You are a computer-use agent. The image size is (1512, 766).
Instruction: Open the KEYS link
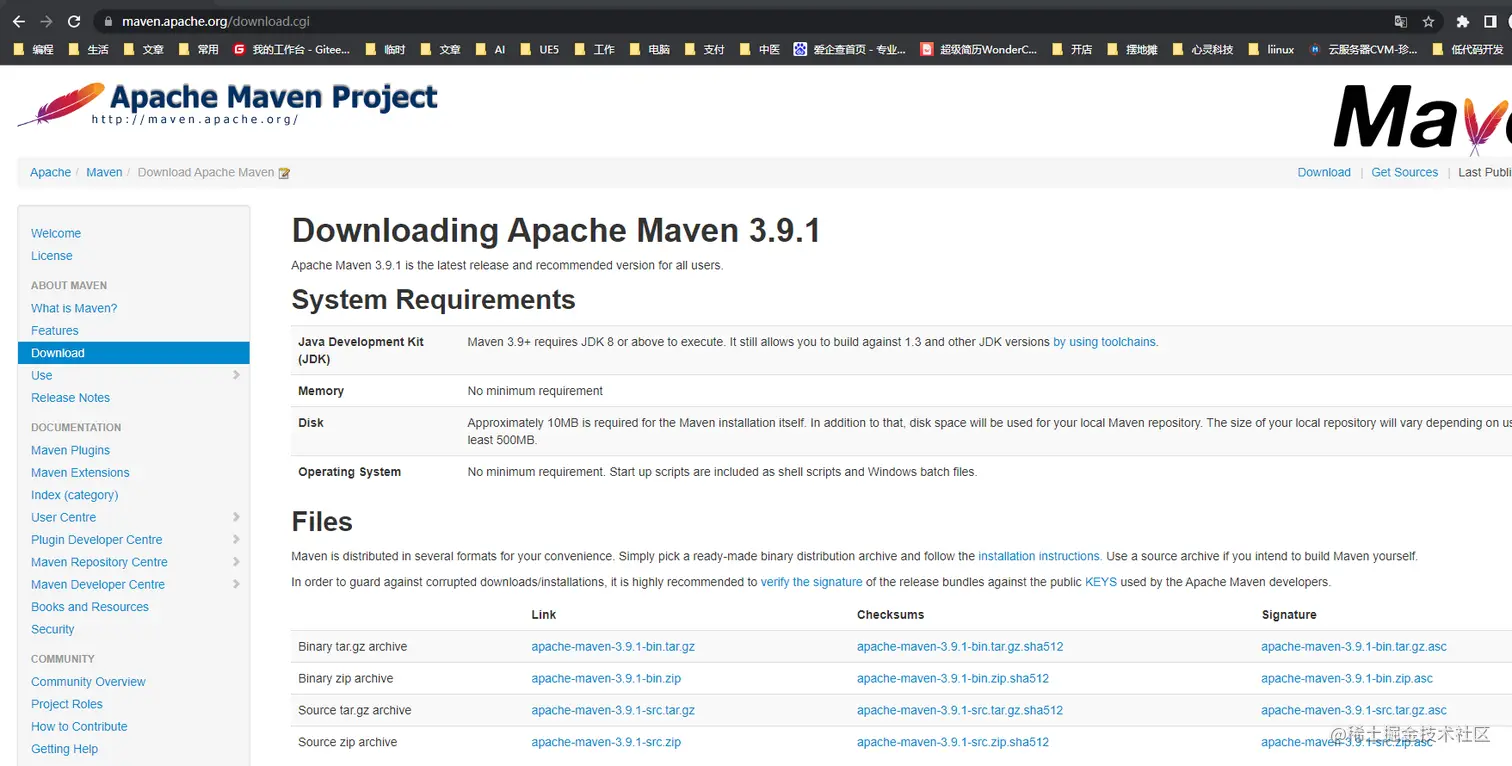1101,582
